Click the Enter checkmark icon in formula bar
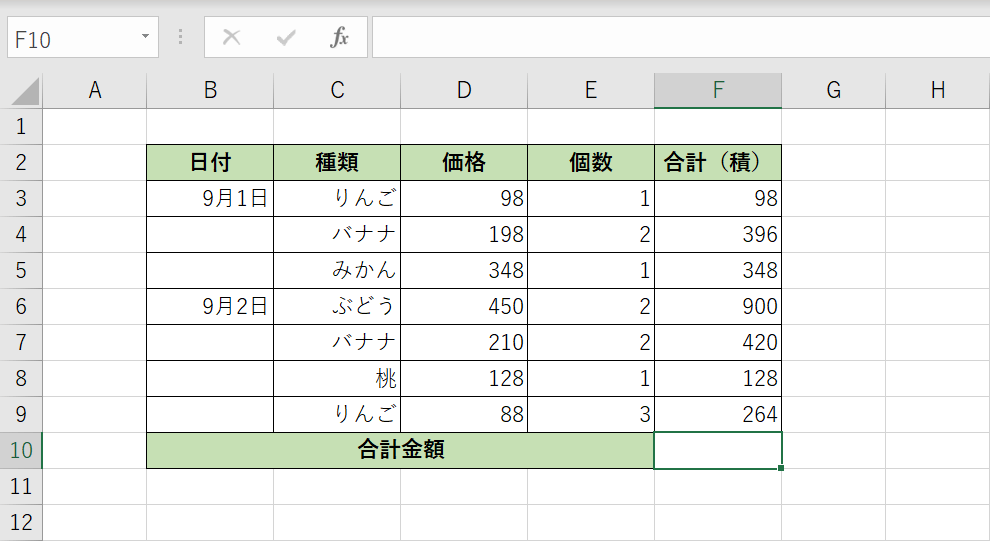990x541 pixels. click(x=285, y=38)
